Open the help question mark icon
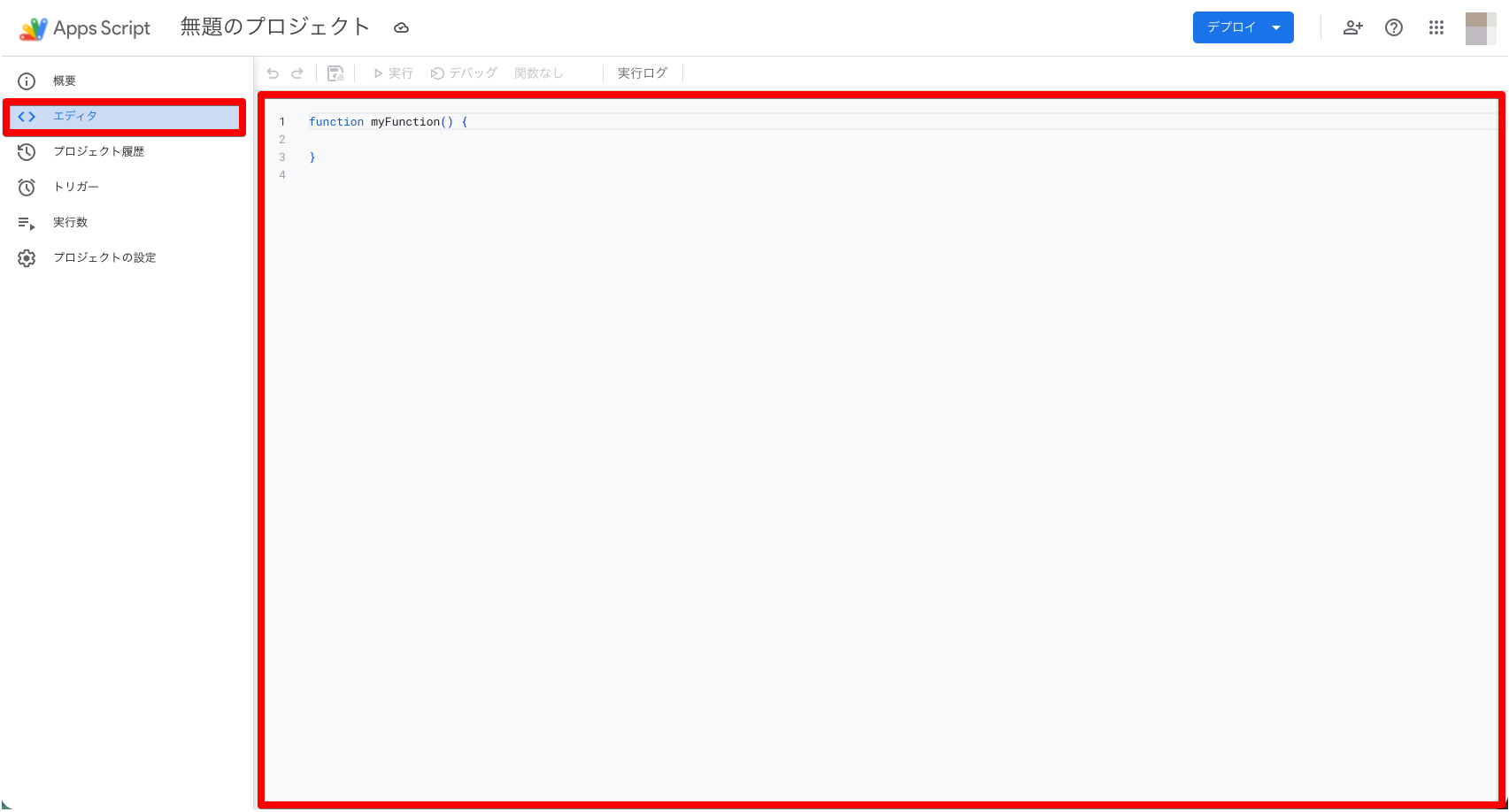 1394,27
